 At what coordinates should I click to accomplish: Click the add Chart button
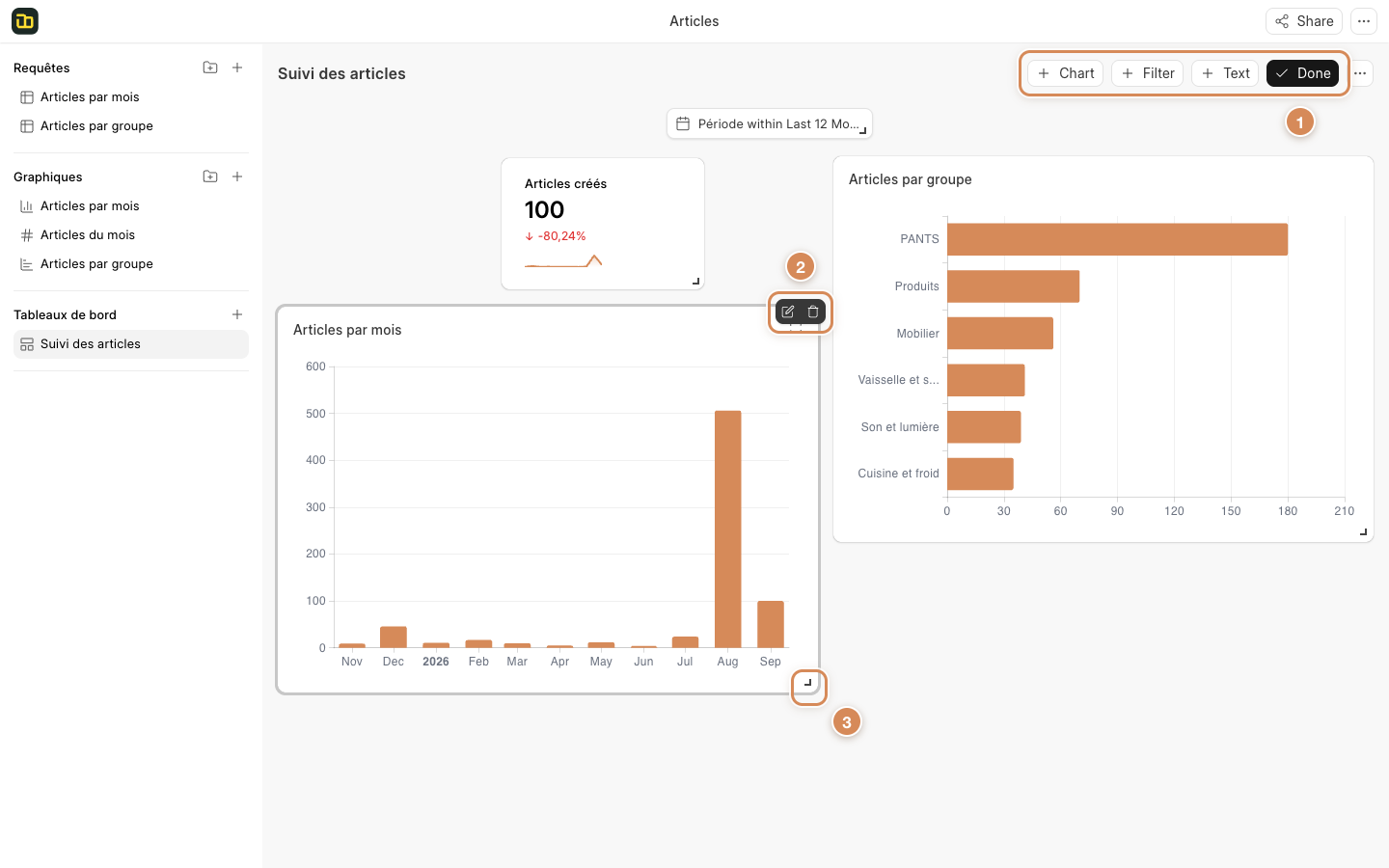(1065, 73)
